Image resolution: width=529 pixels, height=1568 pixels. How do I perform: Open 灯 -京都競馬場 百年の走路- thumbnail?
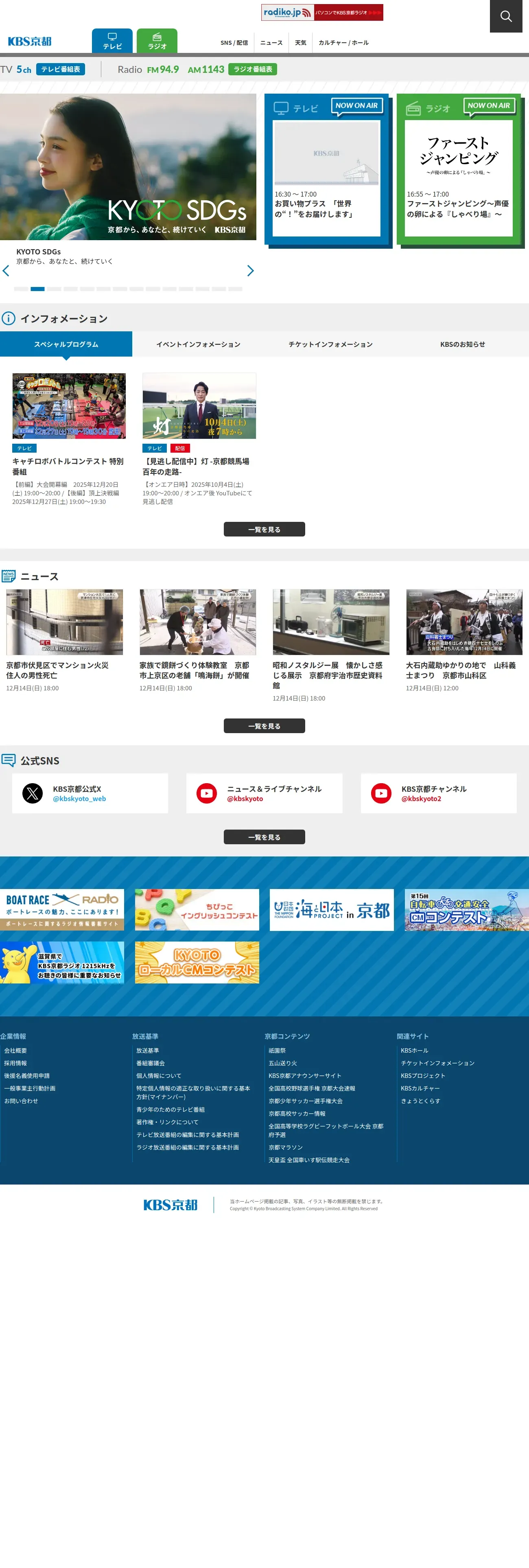click(199, 406)
